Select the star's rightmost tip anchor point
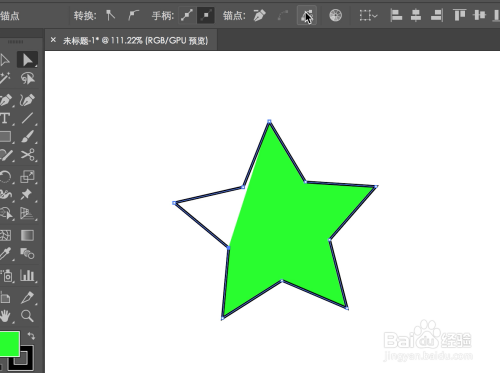Viewport: 500px width, 373px height. 376,187
